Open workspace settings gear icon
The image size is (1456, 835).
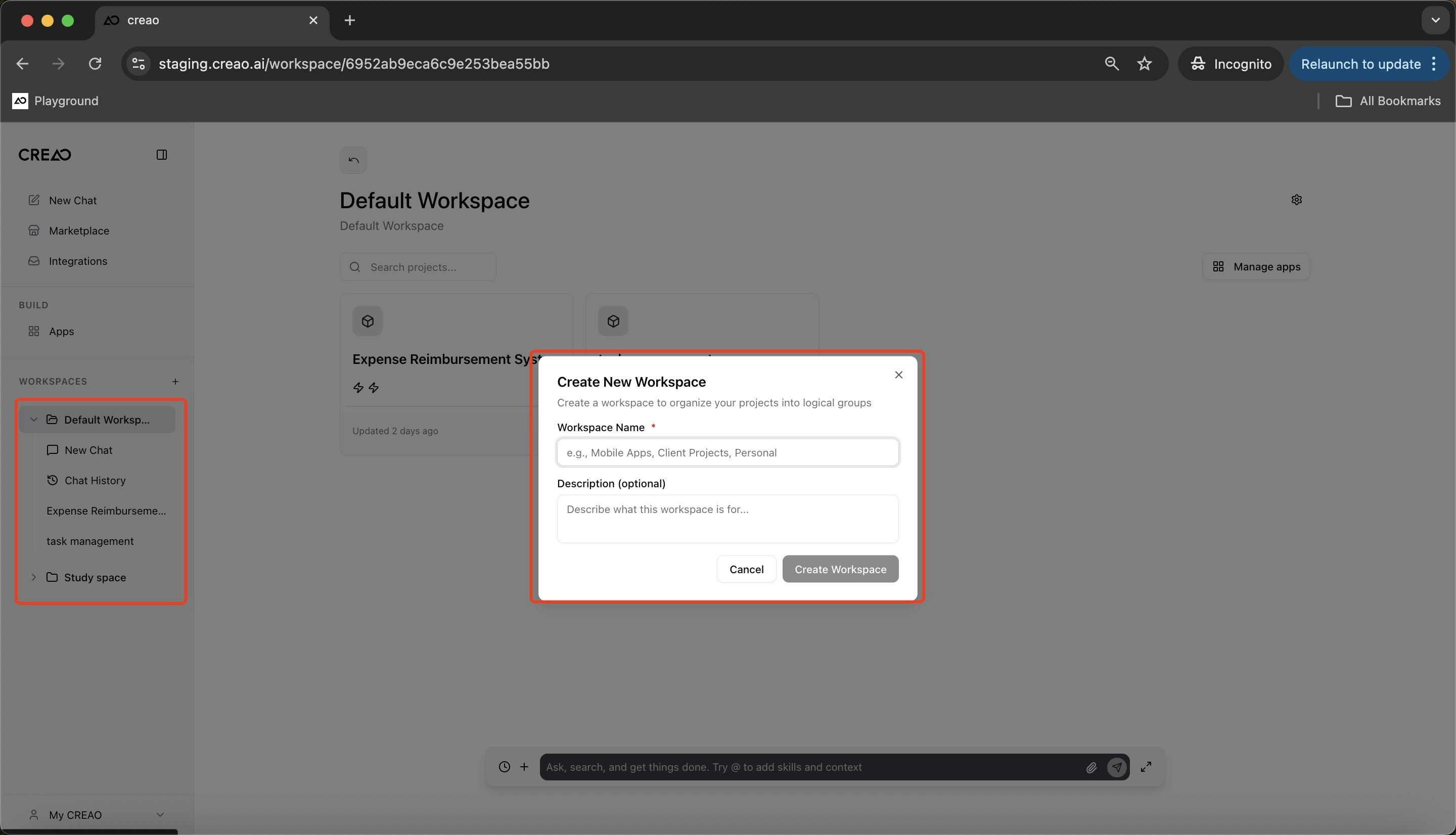[x=1296, y=200]
